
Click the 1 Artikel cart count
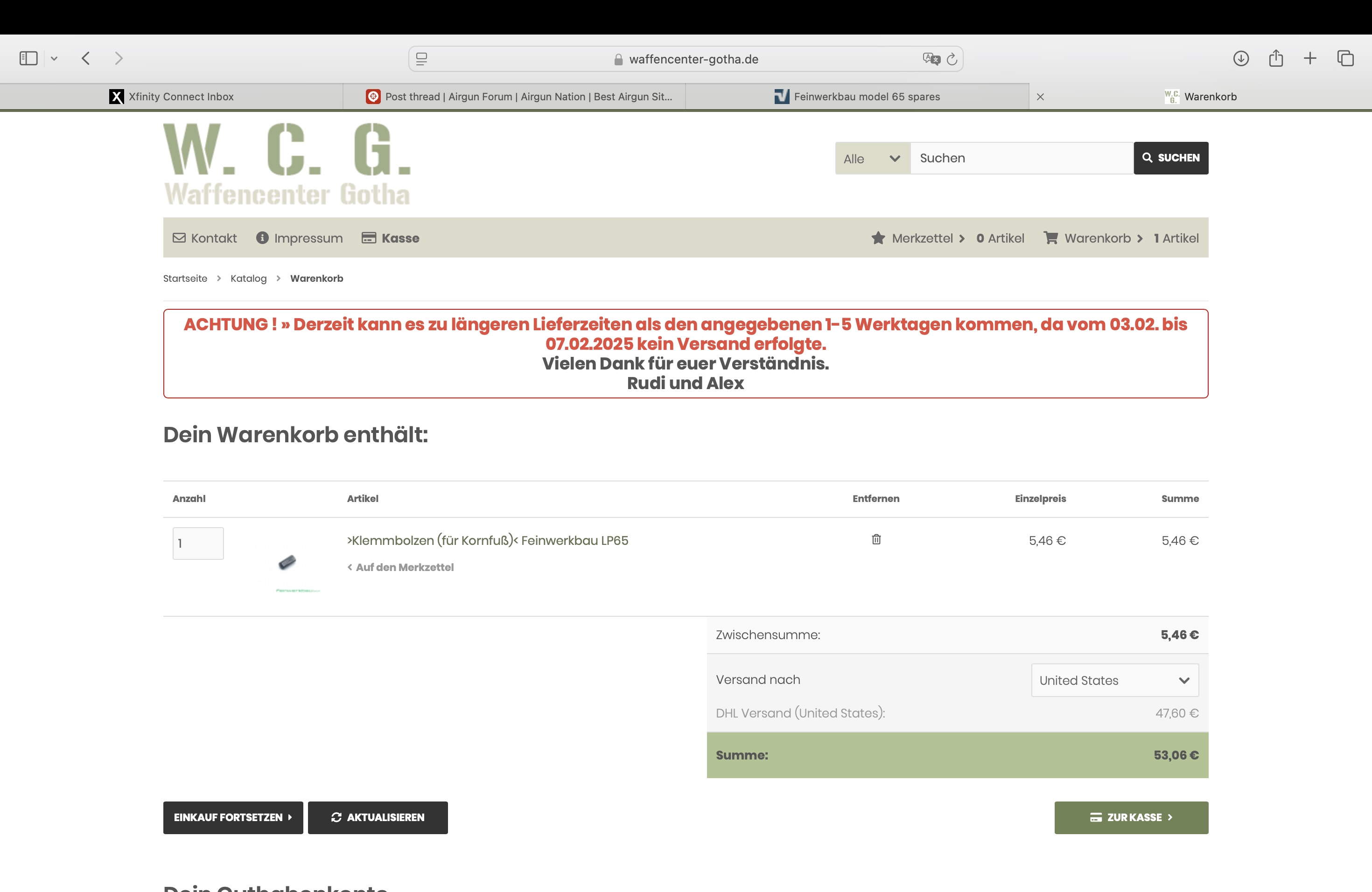tap(1176, 238)
